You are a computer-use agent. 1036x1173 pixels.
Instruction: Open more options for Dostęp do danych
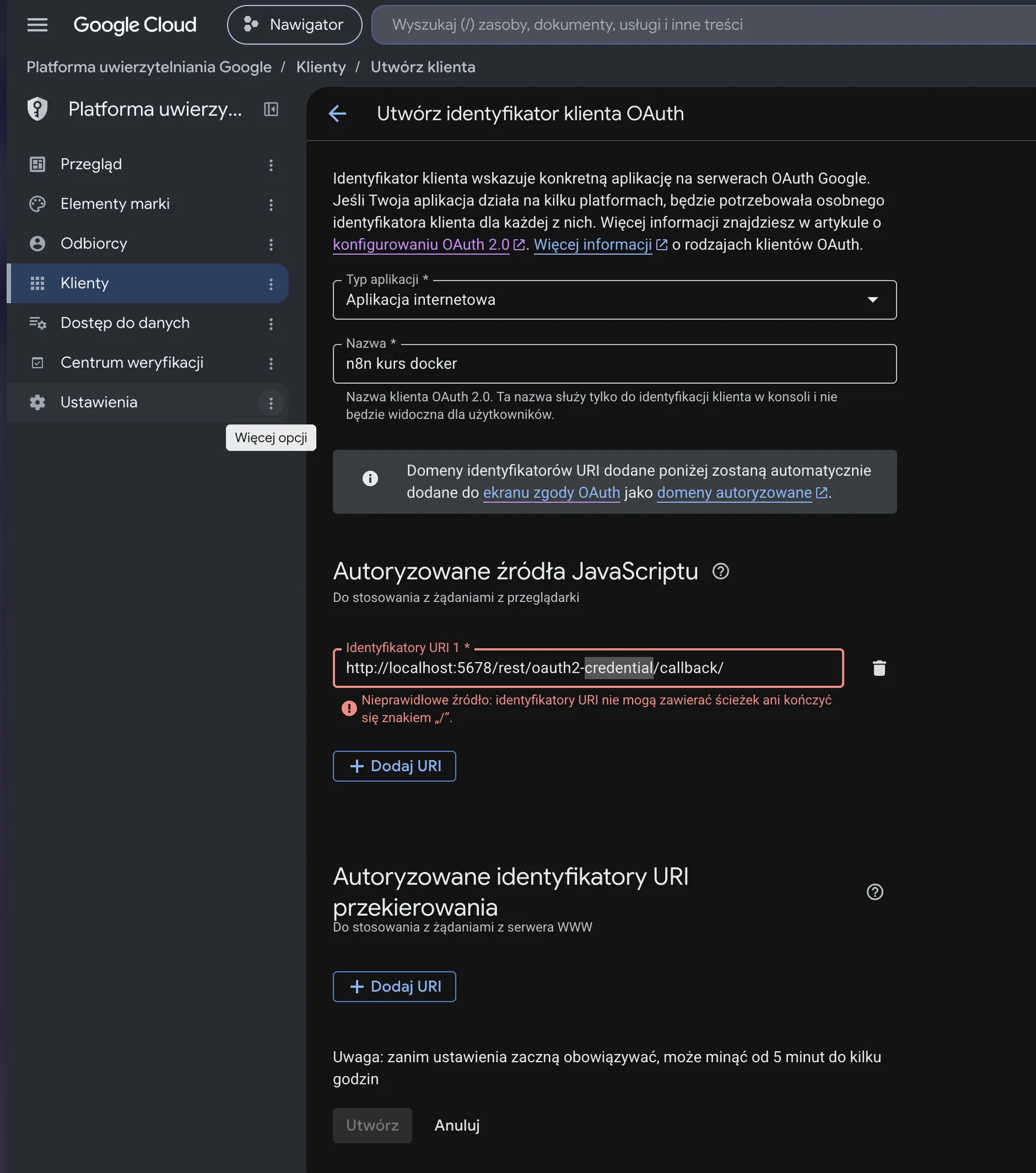(x=271, y=324)
